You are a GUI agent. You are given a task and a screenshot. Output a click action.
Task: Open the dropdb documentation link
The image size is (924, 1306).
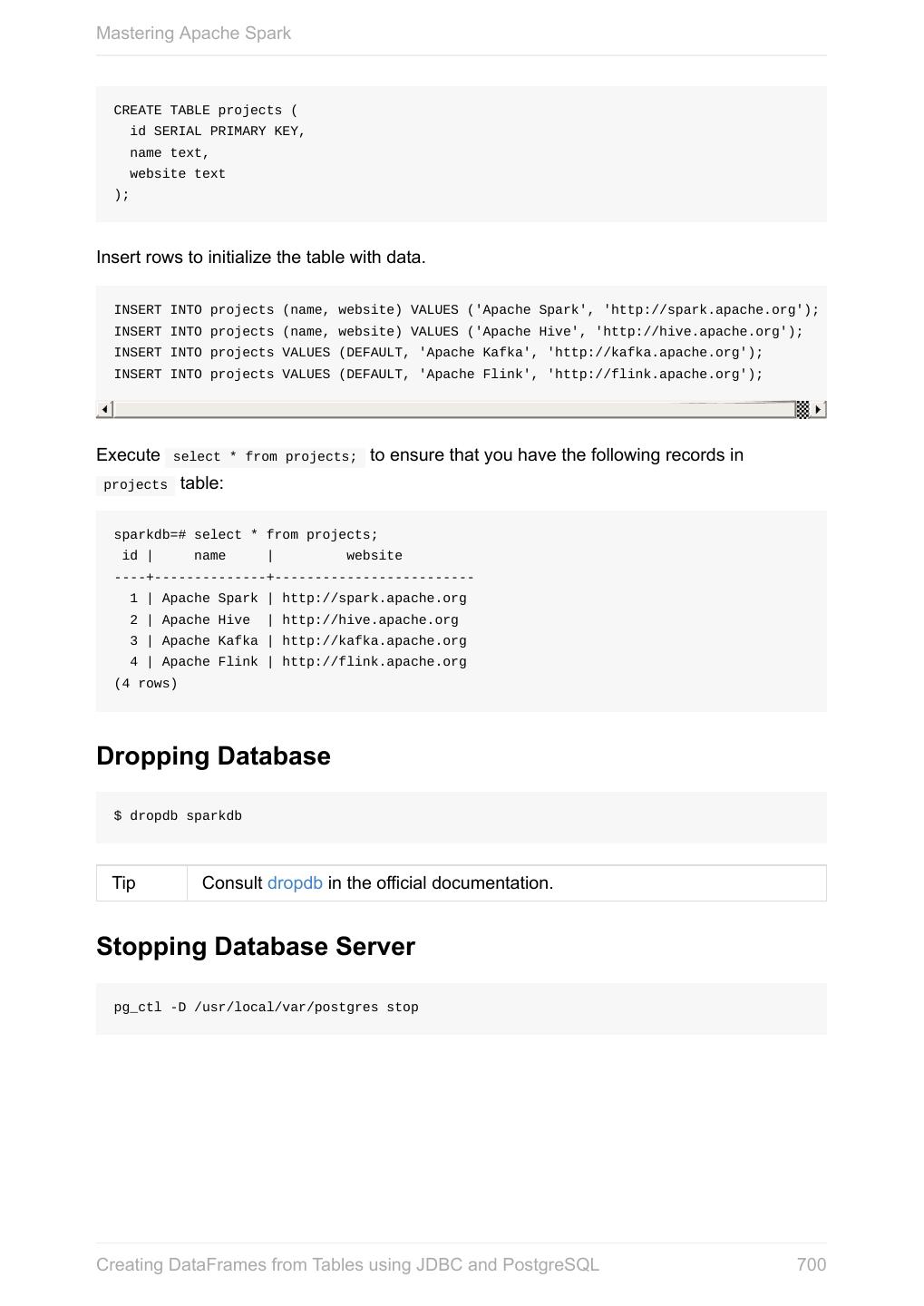(295, 883)
